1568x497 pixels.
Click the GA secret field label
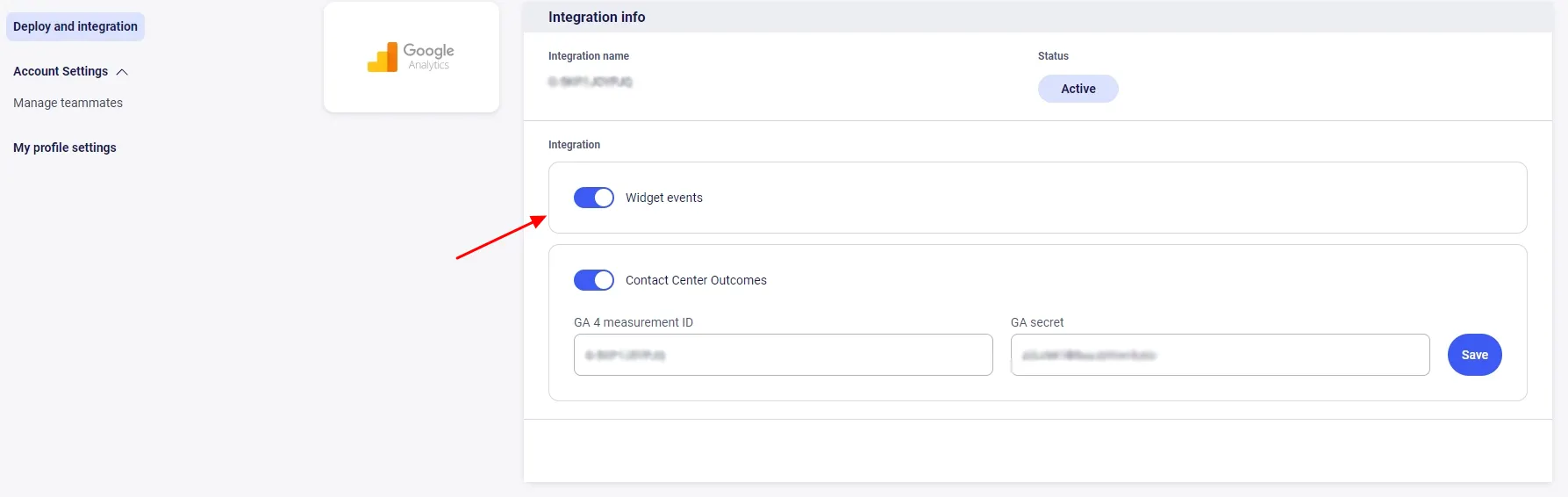pyautogui.click(x=1036, y=322)
